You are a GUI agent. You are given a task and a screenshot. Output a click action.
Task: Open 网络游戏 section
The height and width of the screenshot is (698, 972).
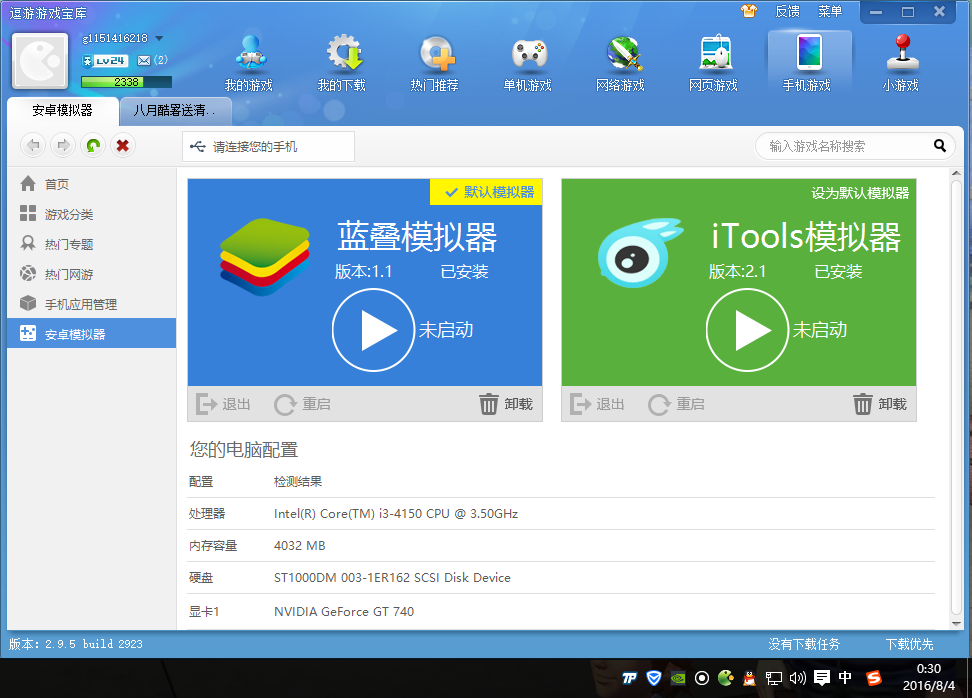[x=621, y=64]
